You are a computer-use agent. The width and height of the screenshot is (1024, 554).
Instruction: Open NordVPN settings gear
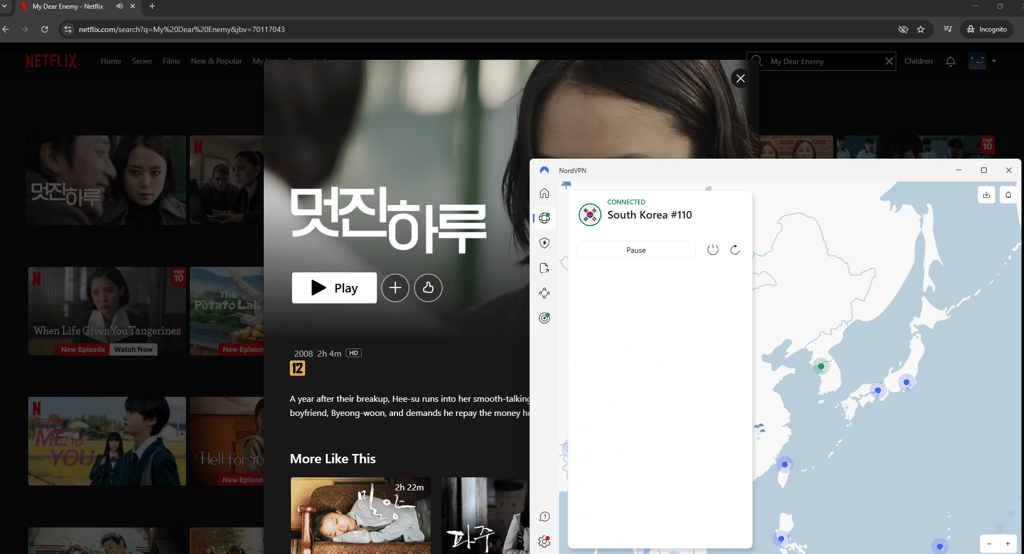click(545, 542)
